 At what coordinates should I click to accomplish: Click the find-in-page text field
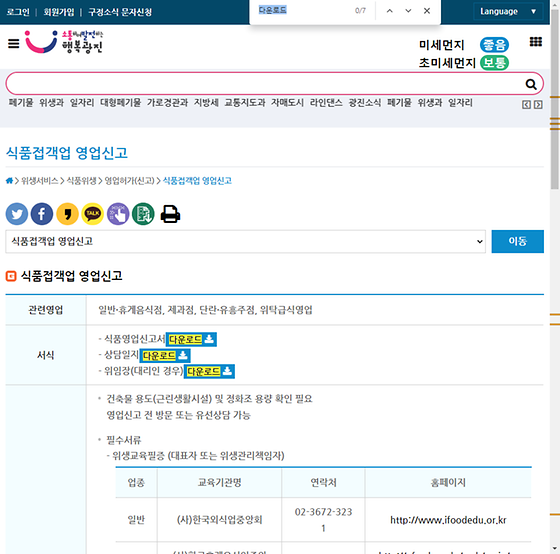point(304,10)
